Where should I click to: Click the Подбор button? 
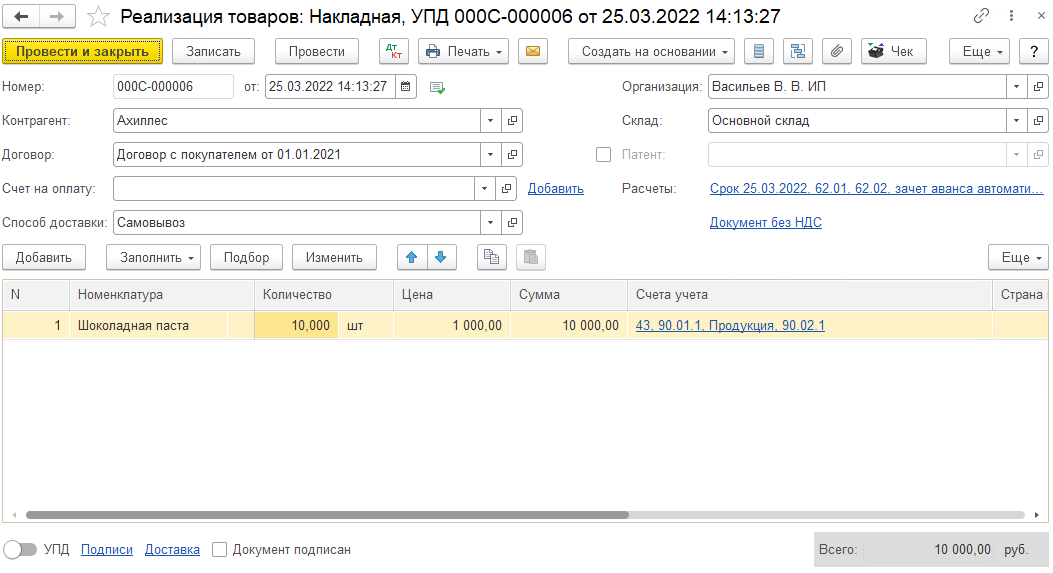tap(246, 257)
